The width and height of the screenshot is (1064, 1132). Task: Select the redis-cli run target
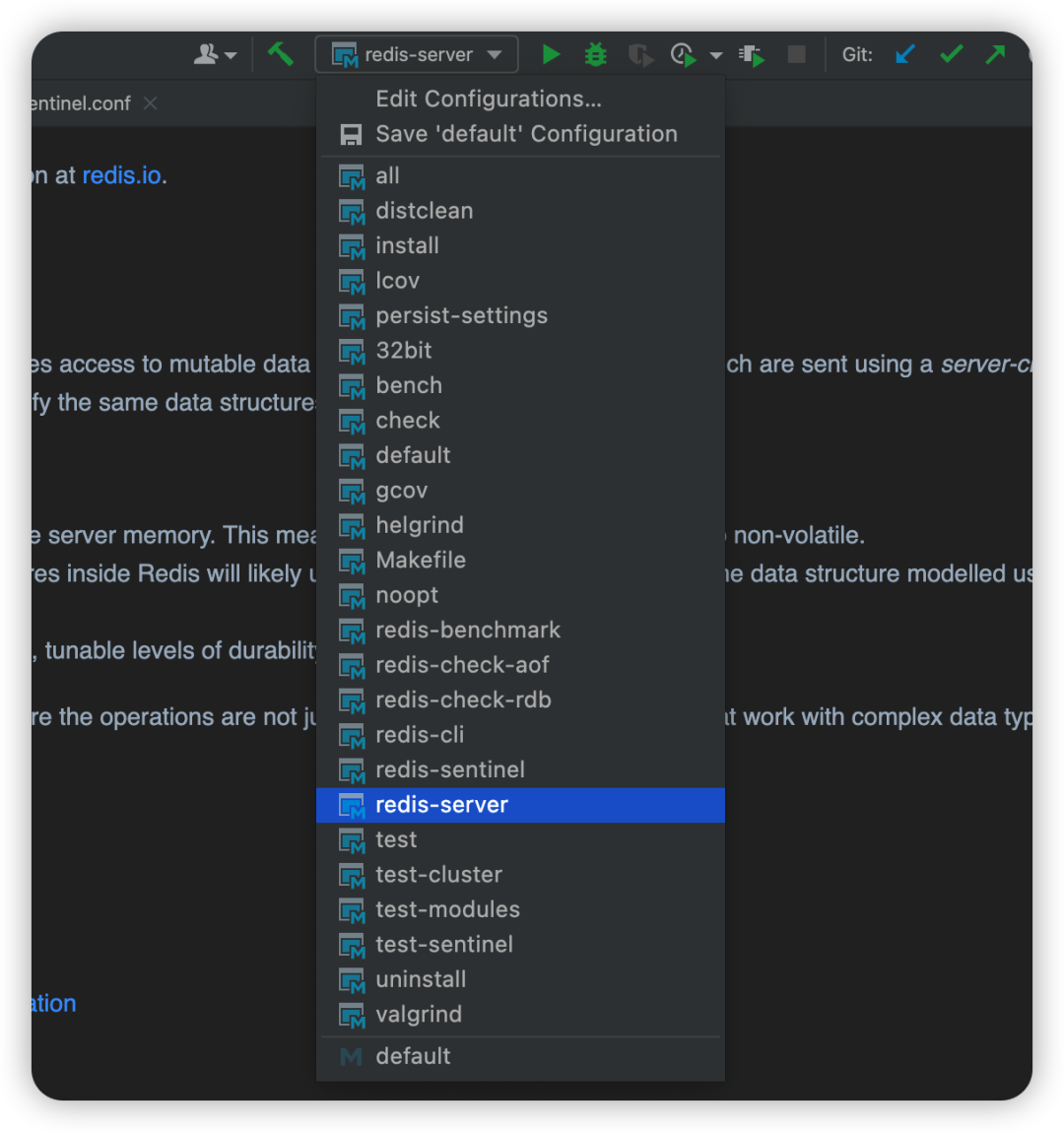[x=420, y=735]
